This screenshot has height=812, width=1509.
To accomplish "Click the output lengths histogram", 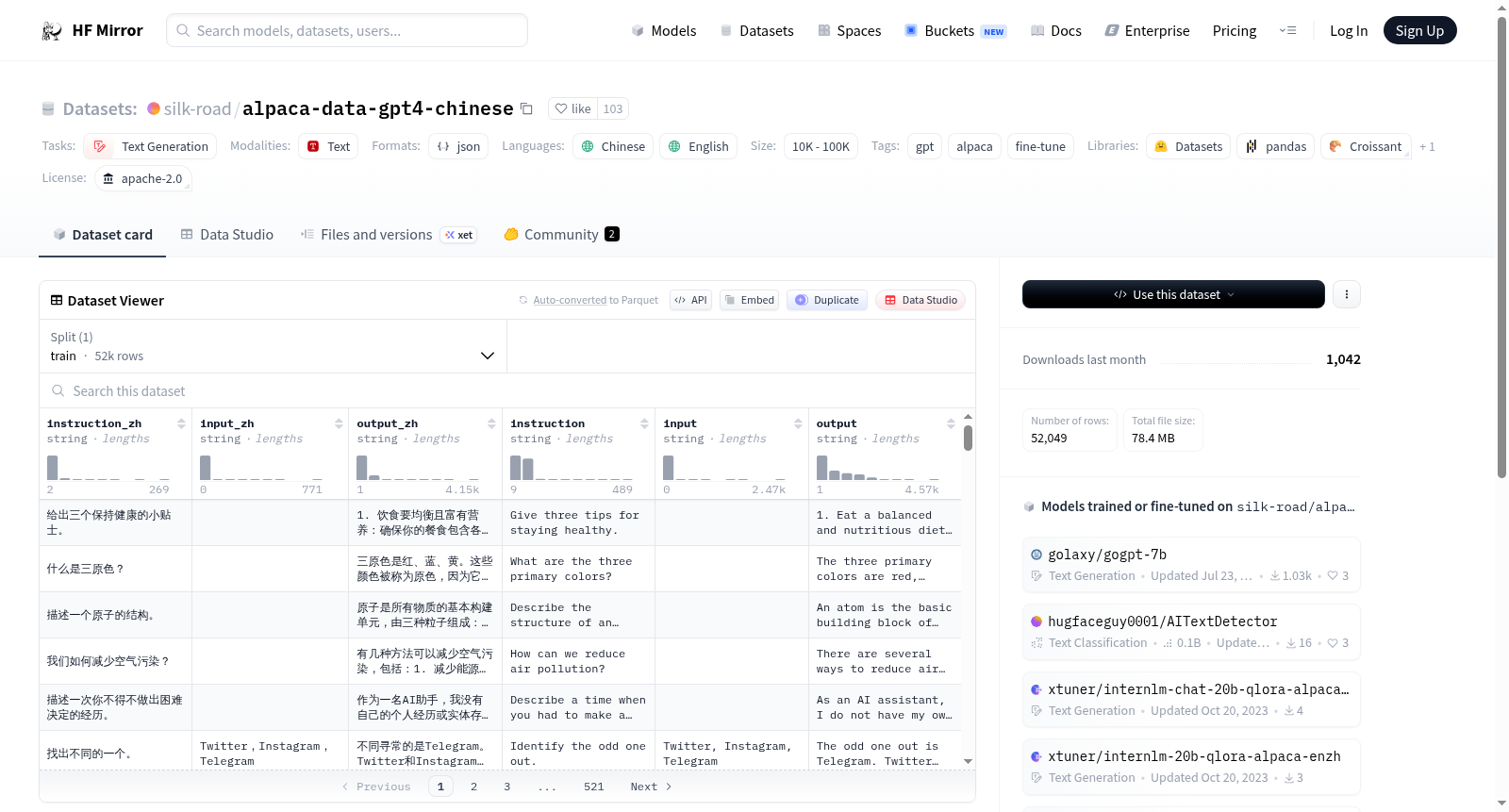I will tap(877, 468).
